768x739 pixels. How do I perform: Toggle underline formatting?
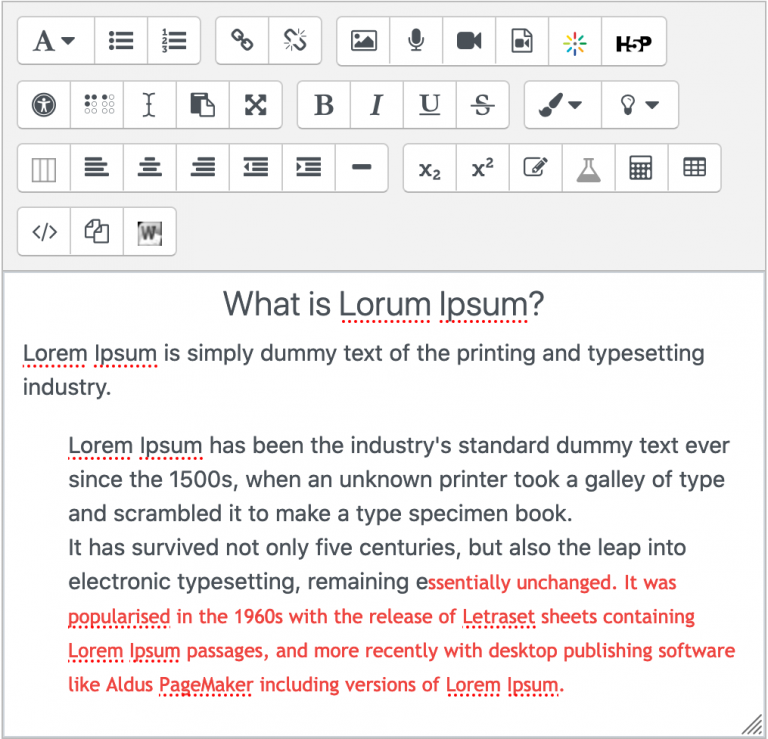click(x=430, y=105)
